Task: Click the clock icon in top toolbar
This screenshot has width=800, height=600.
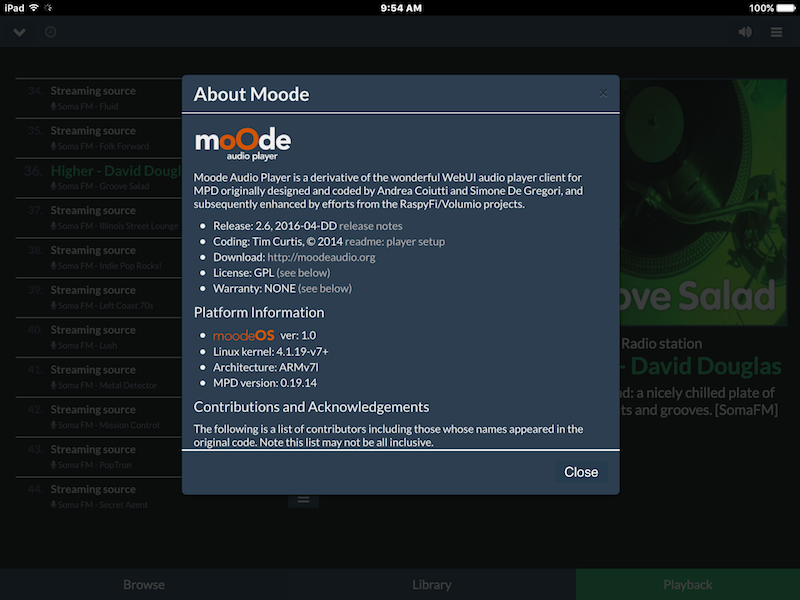Action: click(51, 32)
